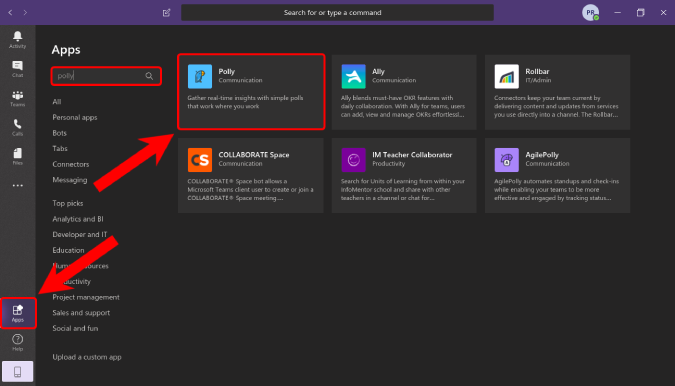
Task: Click the mobile device download icon
Action: point(17,371)
